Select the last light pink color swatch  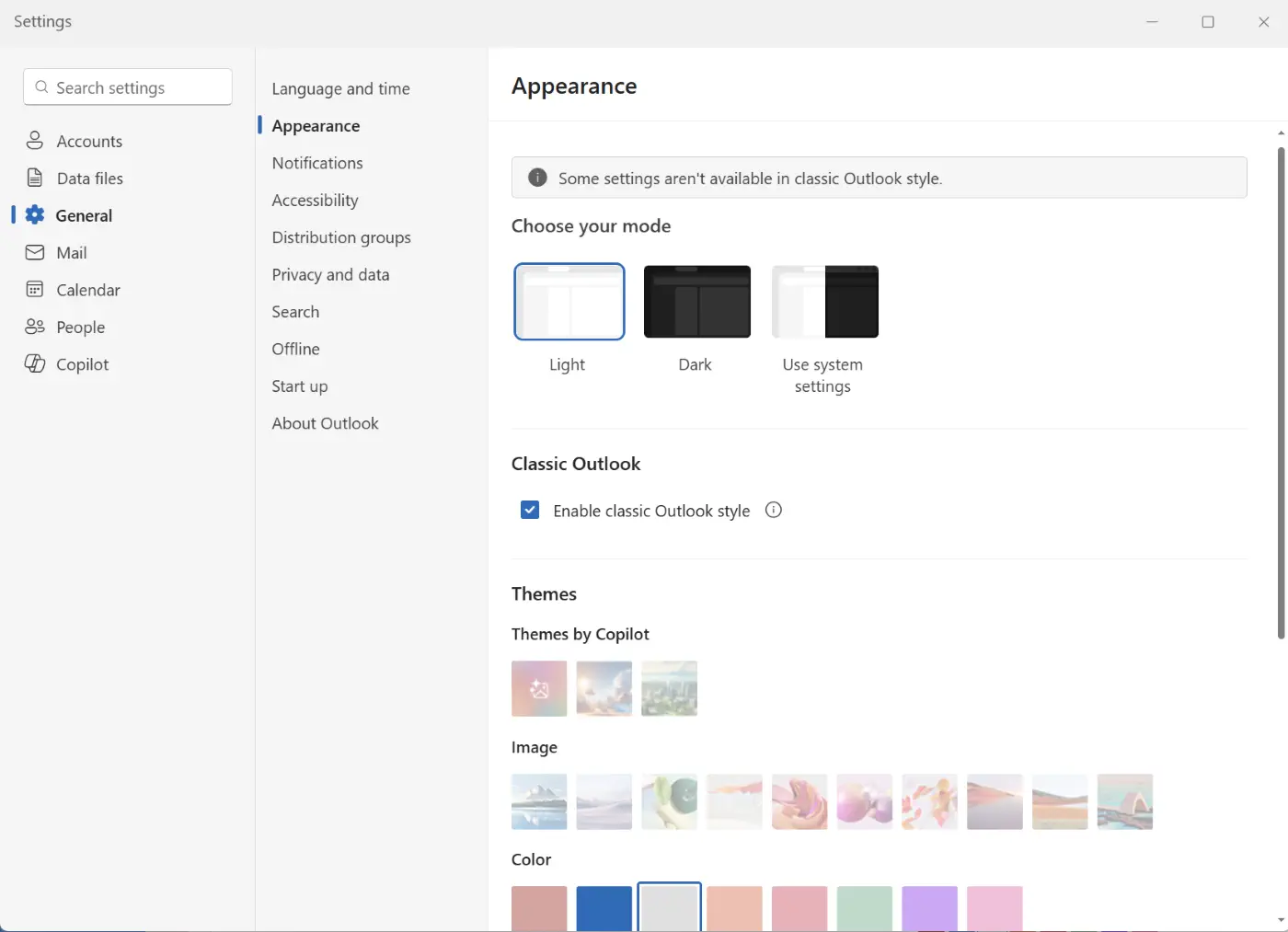tap(995, 909)
